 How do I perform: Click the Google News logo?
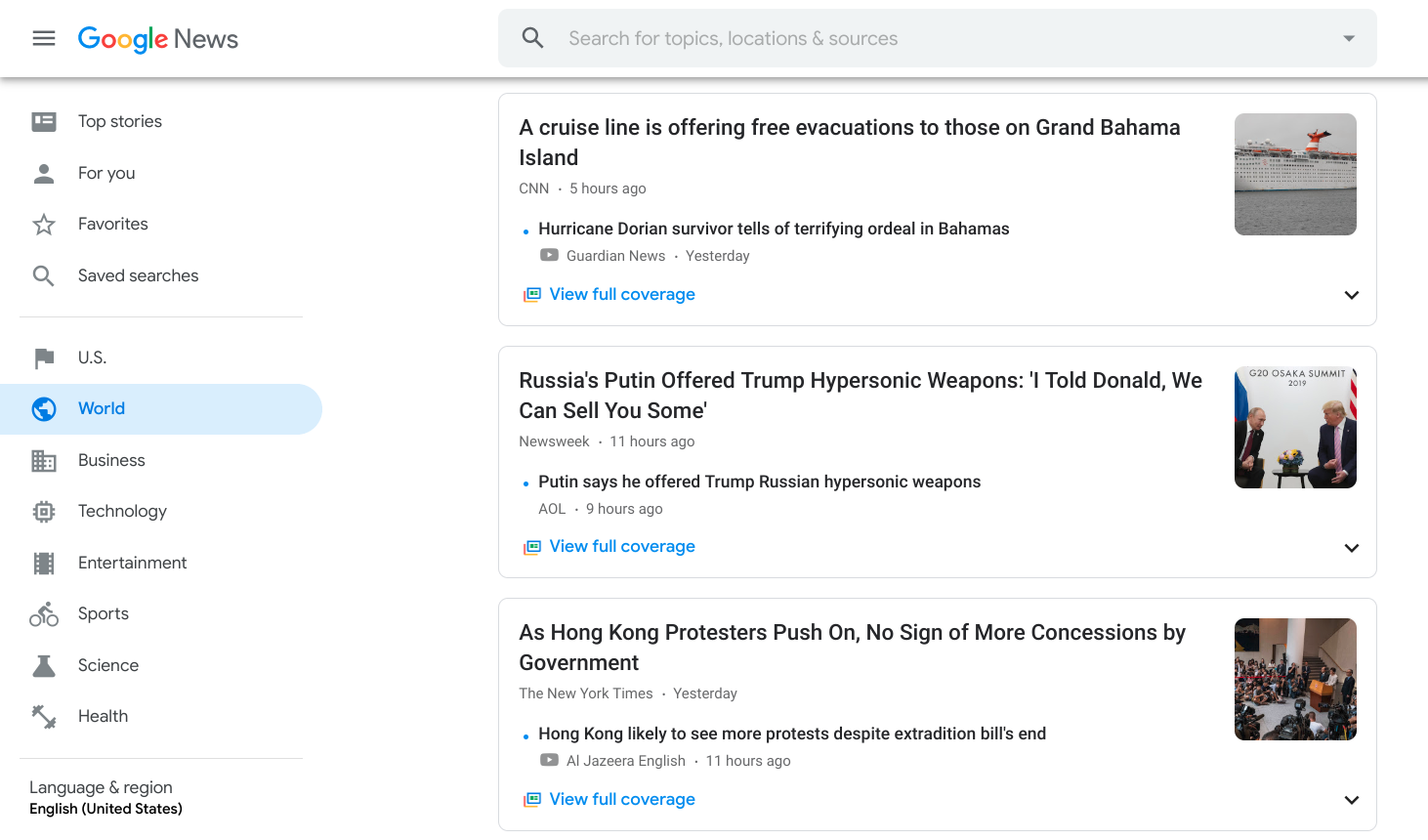158,39
